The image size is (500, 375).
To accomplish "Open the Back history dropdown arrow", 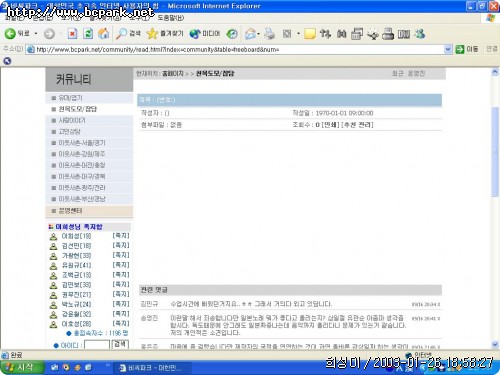I will 36,34.
